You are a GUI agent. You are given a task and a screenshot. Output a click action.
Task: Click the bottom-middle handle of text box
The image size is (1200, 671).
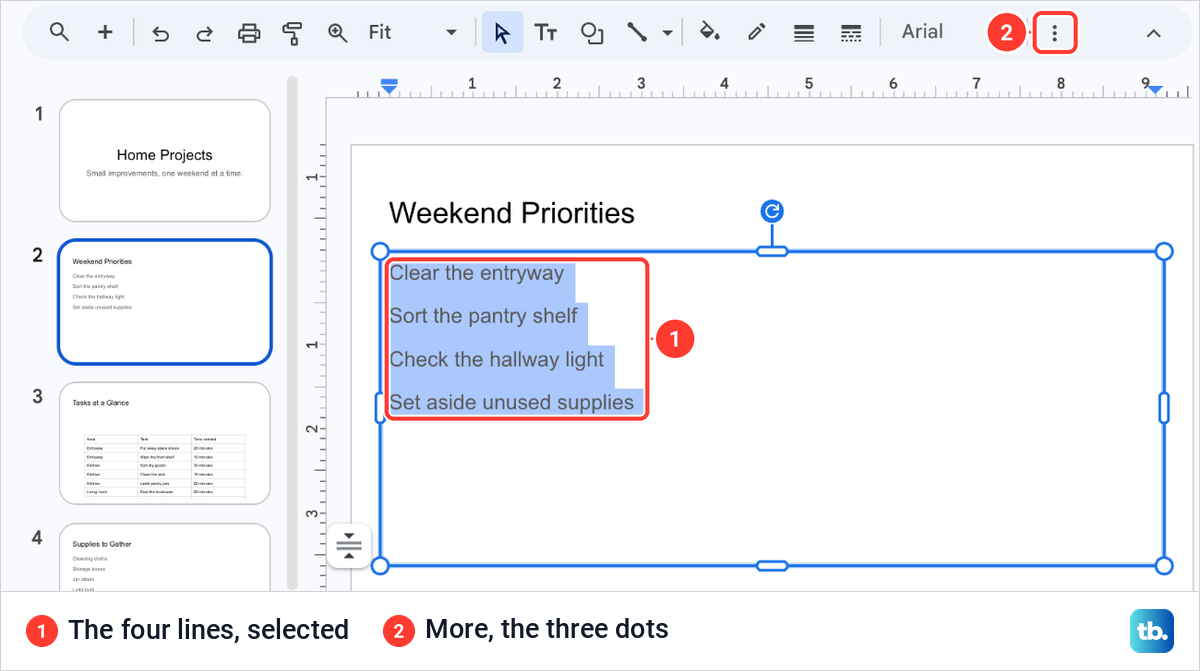(x=772, y=566)
